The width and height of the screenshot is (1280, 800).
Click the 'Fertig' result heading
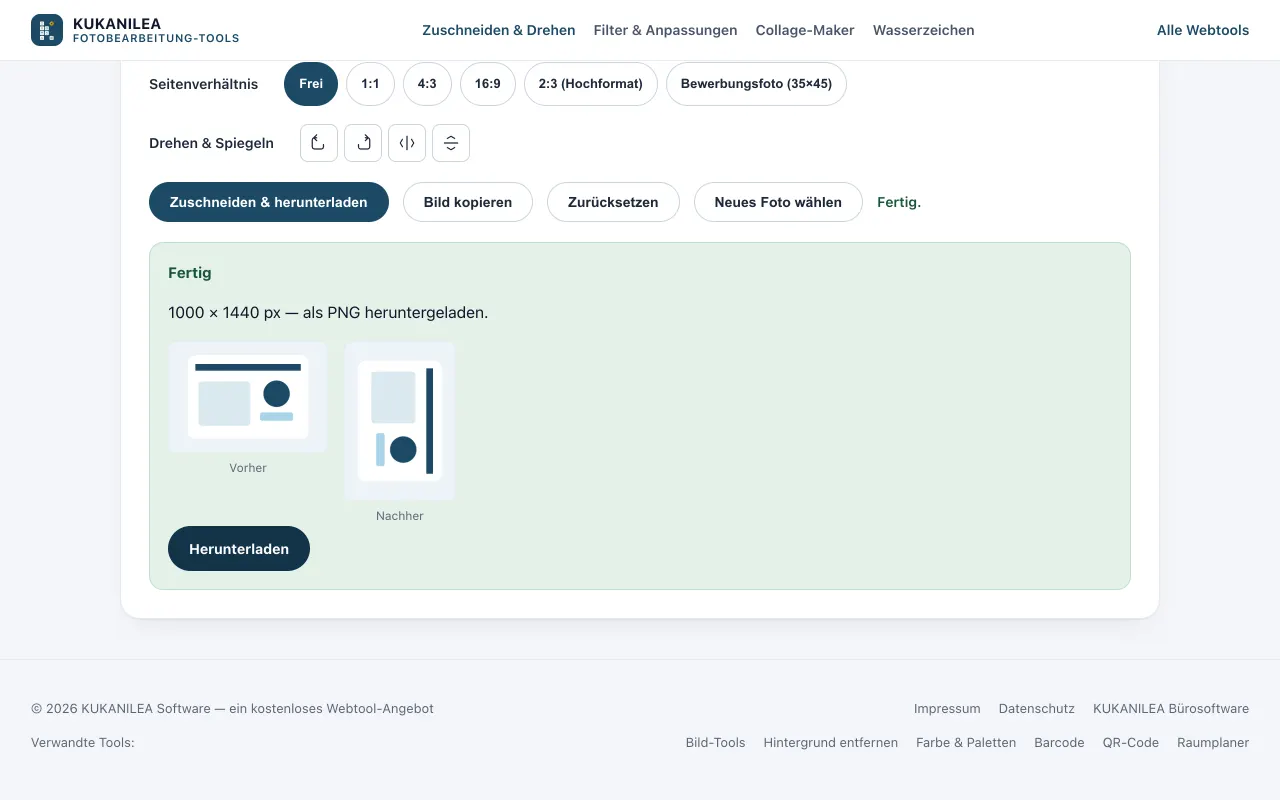tap(190, 273)
